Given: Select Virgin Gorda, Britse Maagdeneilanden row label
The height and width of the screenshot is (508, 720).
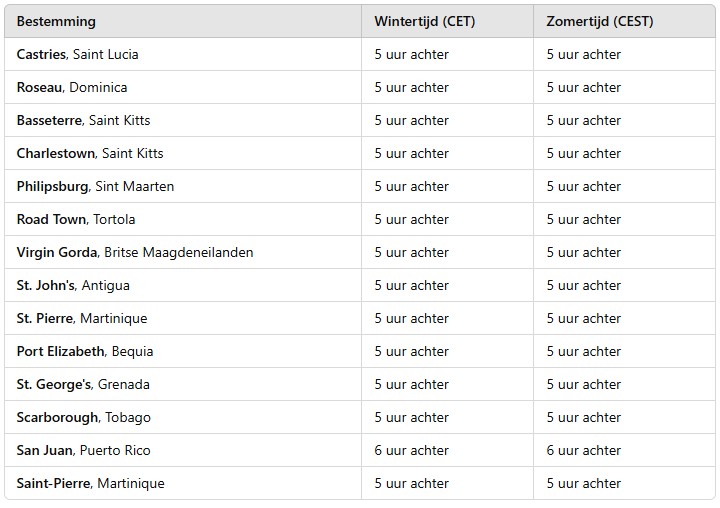Looking at the screenshot, I should tap(135, 252).
